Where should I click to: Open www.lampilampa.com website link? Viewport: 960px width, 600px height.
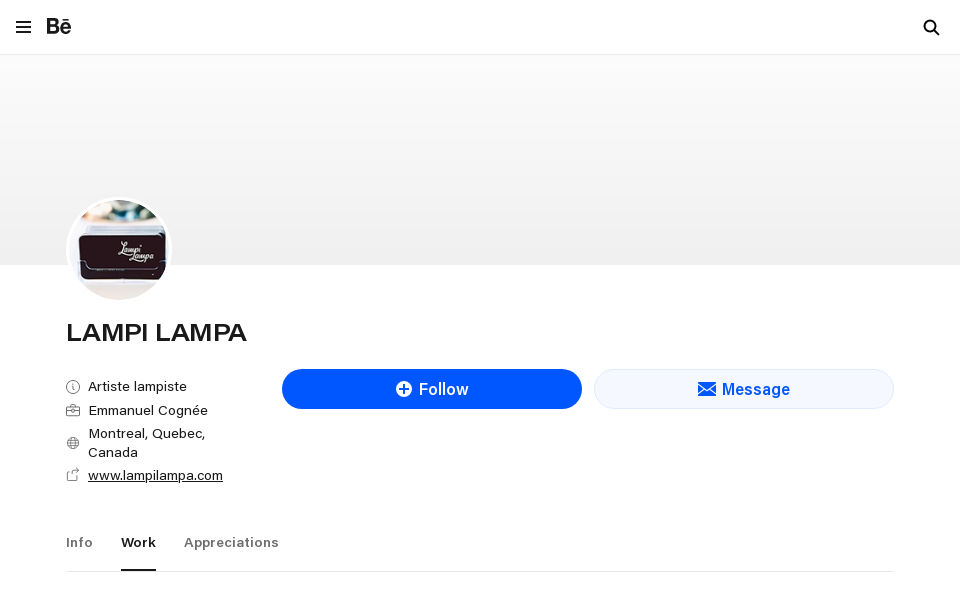tap(155, 475)
